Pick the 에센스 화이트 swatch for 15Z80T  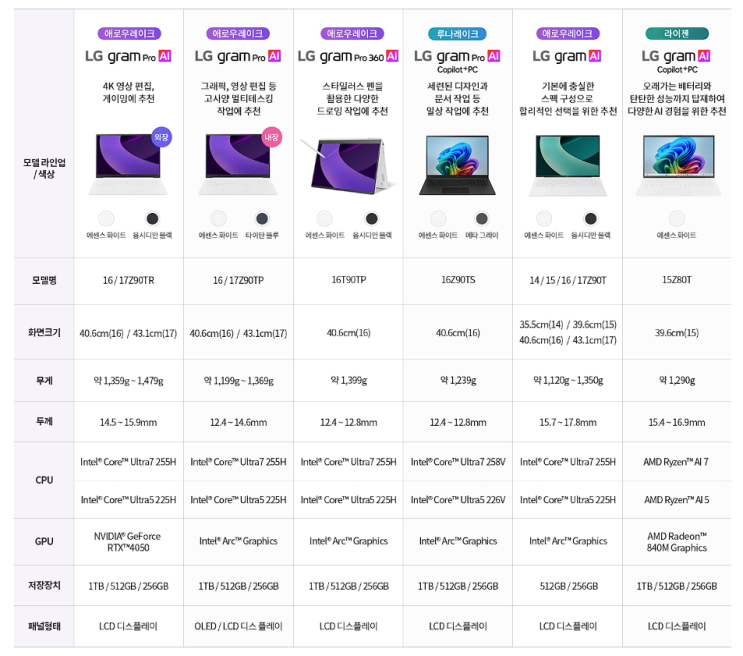coord(677,219)
